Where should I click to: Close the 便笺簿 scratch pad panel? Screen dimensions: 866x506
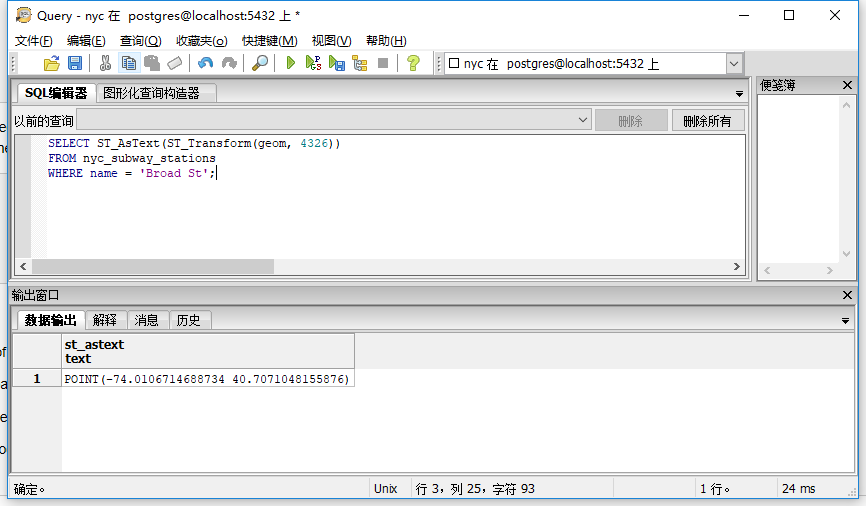pos(847,85)
